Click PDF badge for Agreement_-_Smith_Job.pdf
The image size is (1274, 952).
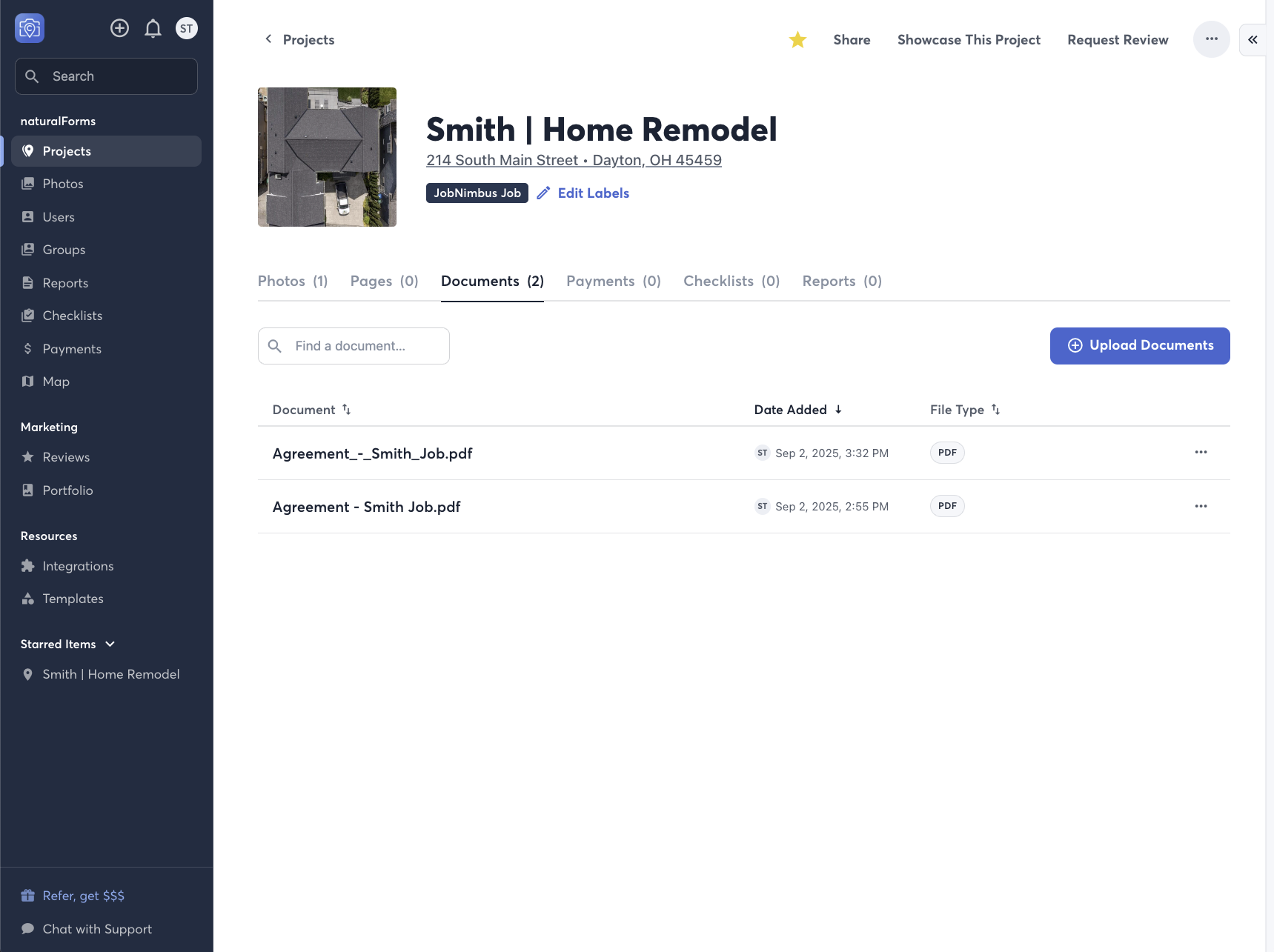pos(947,453)
